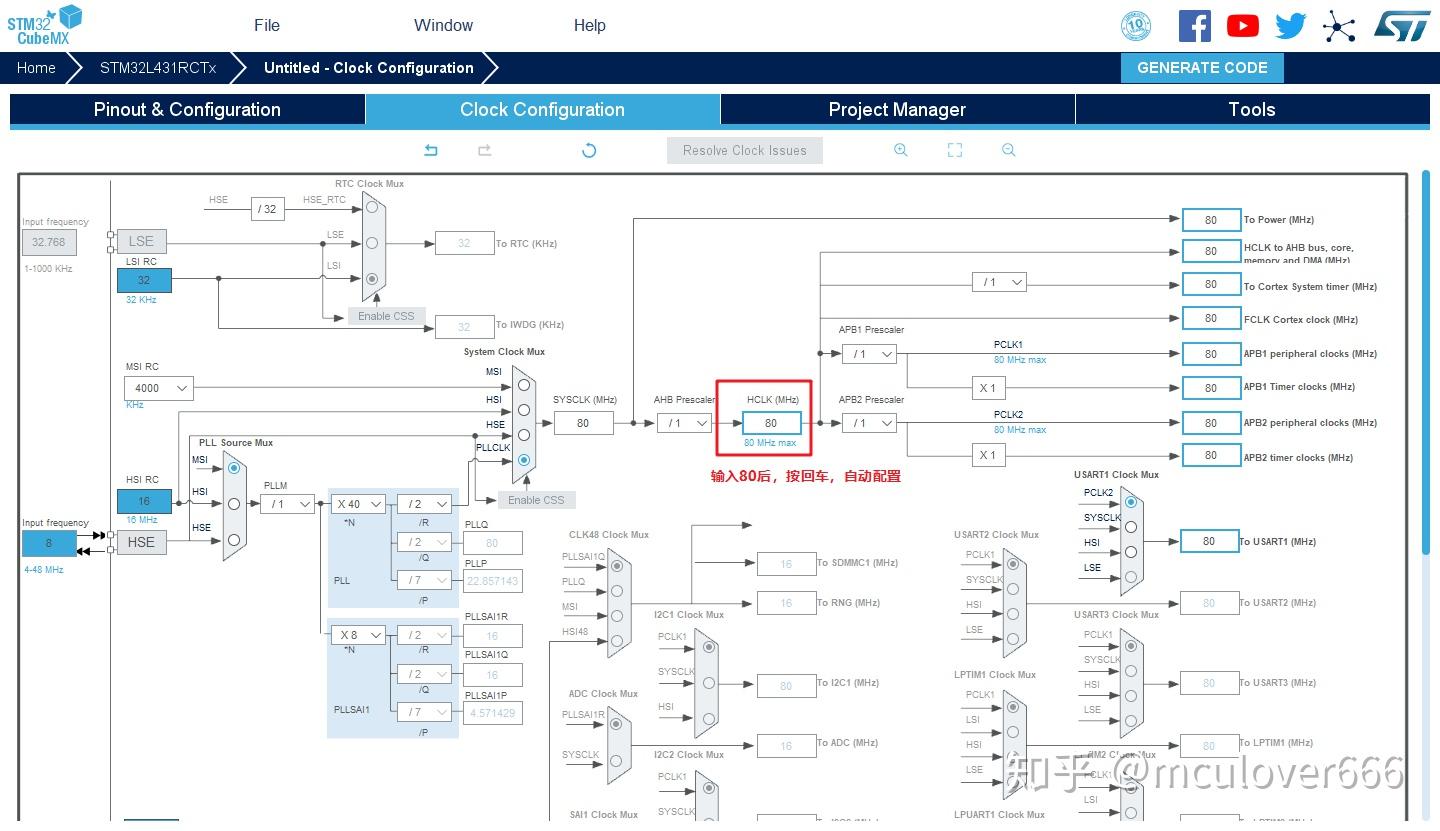Switch to Tools tab
1440x831 pixels.
(1252, 110)
